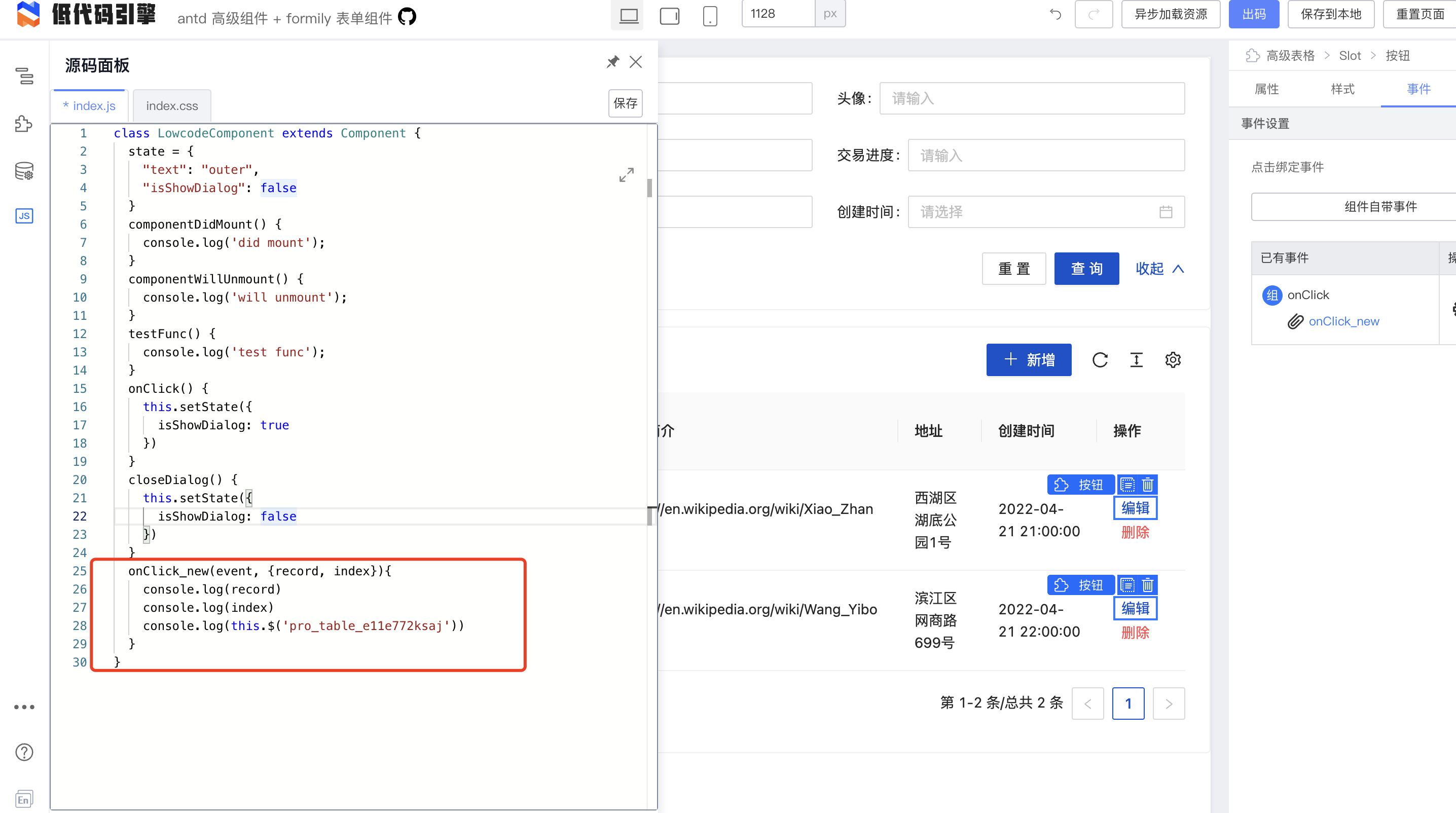Open the 创建时间 date picker
Screen dimensions: 1456x813
(1046, 212)
